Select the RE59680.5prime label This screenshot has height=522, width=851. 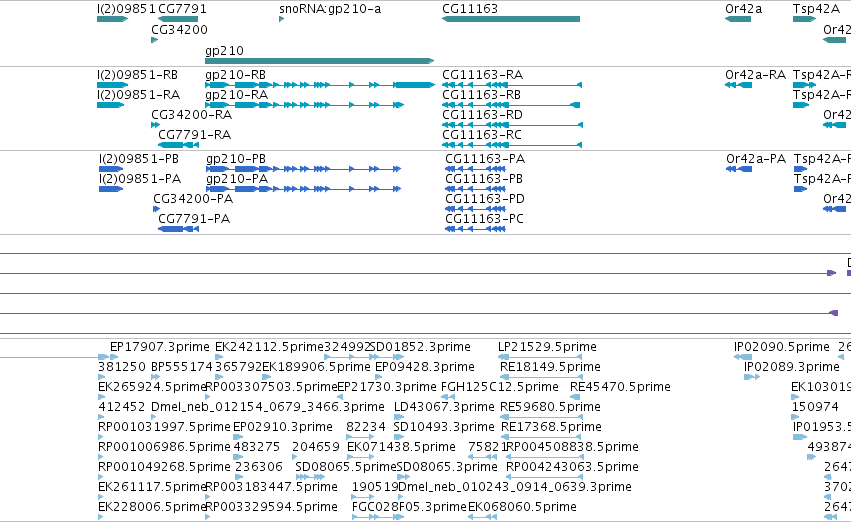[550, 407]
